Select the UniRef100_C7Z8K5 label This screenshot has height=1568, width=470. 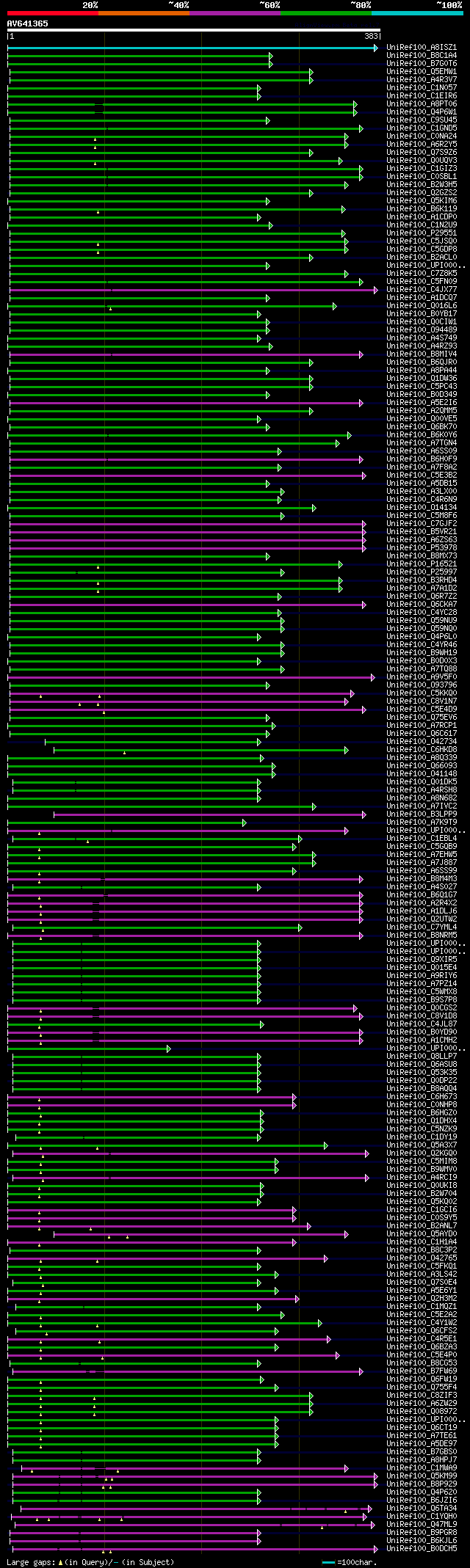click(422, 274)
